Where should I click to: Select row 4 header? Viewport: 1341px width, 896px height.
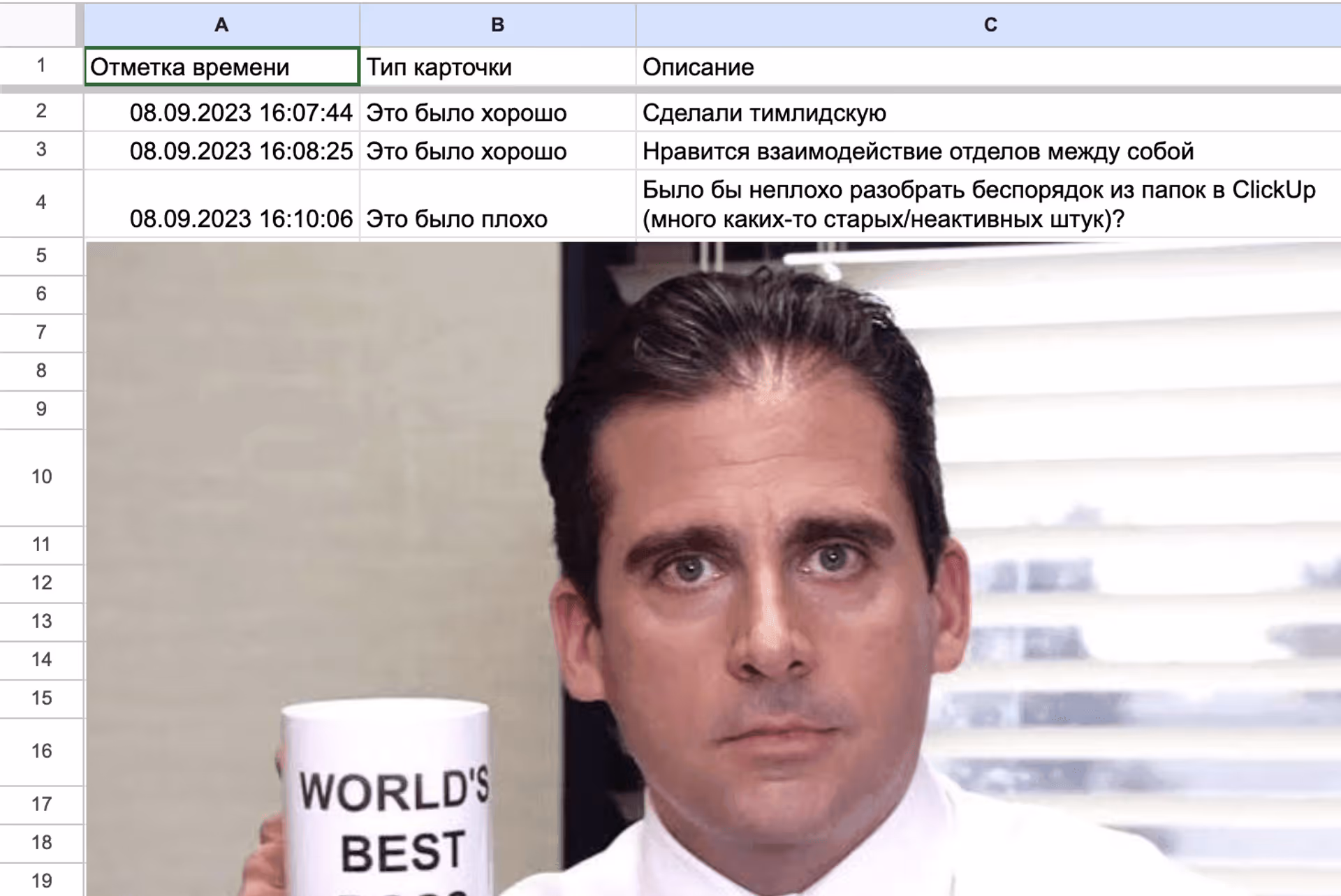(41, 203)
